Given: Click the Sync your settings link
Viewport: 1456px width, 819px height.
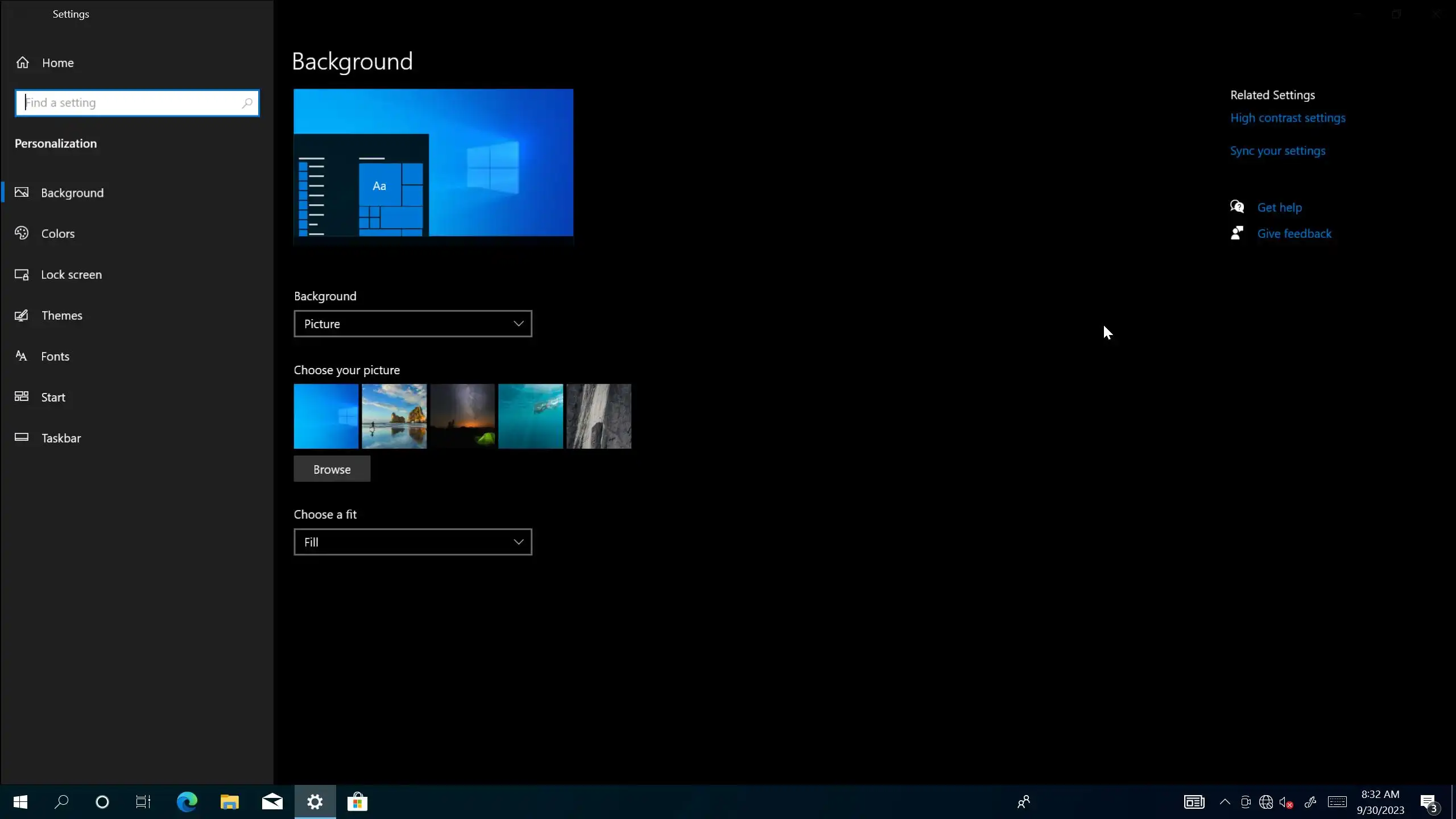Looking at the screenshot, I should click(x=1277, y=151).
